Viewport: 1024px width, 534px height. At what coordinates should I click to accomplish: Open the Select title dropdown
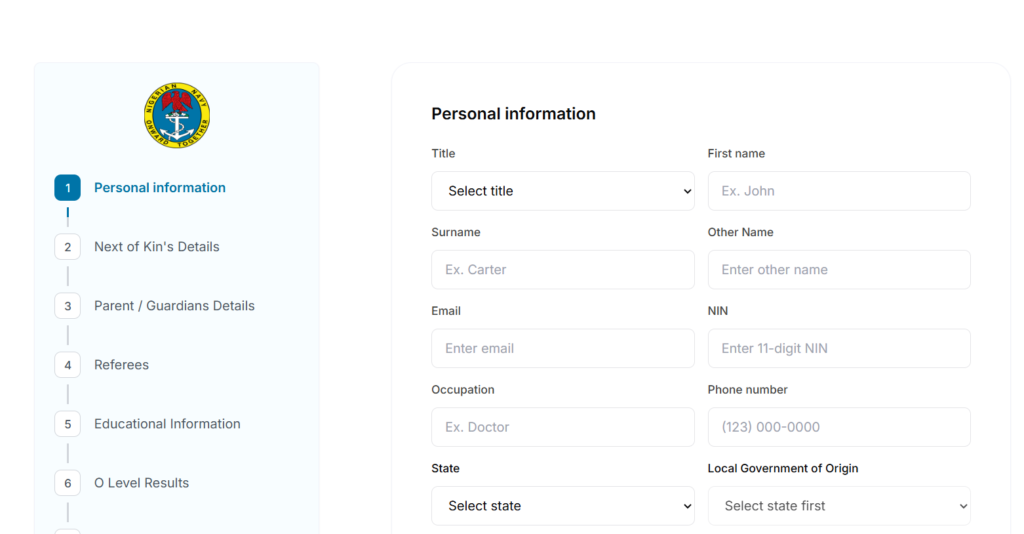[563, 191]
